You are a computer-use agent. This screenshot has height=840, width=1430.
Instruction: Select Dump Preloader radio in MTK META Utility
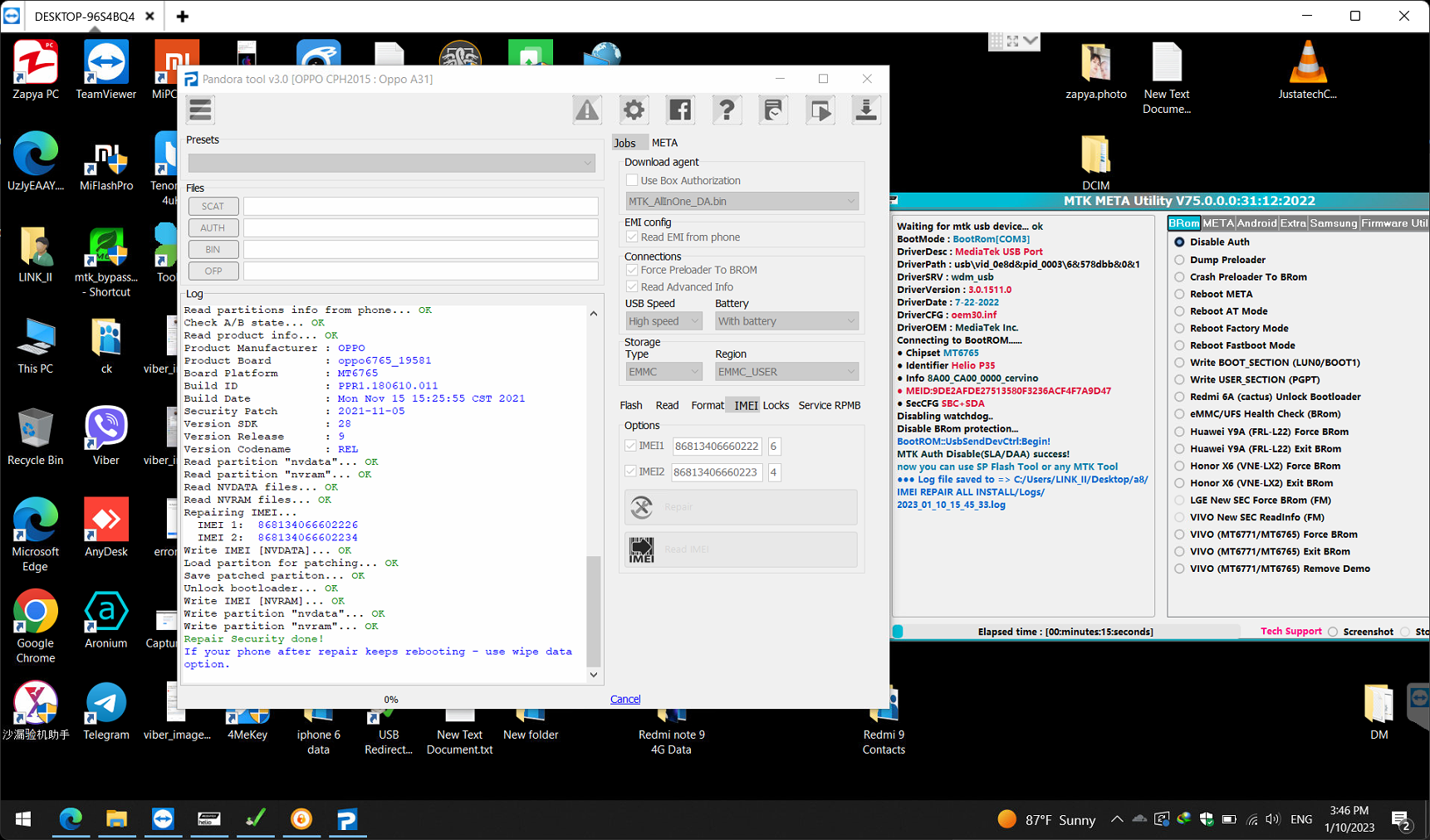tap(1179, 260)
